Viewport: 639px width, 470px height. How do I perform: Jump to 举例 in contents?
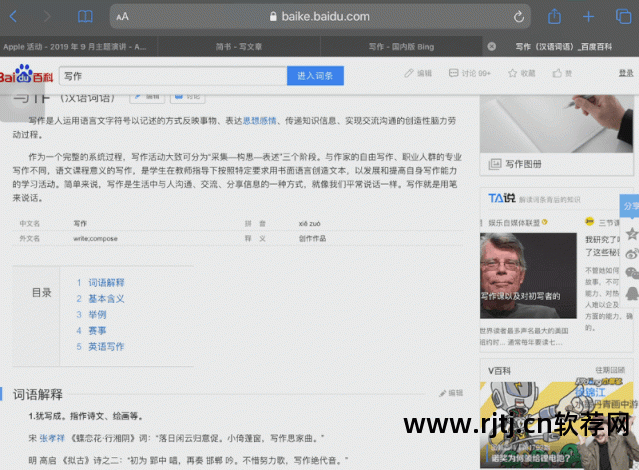click(x=97, y=314)
